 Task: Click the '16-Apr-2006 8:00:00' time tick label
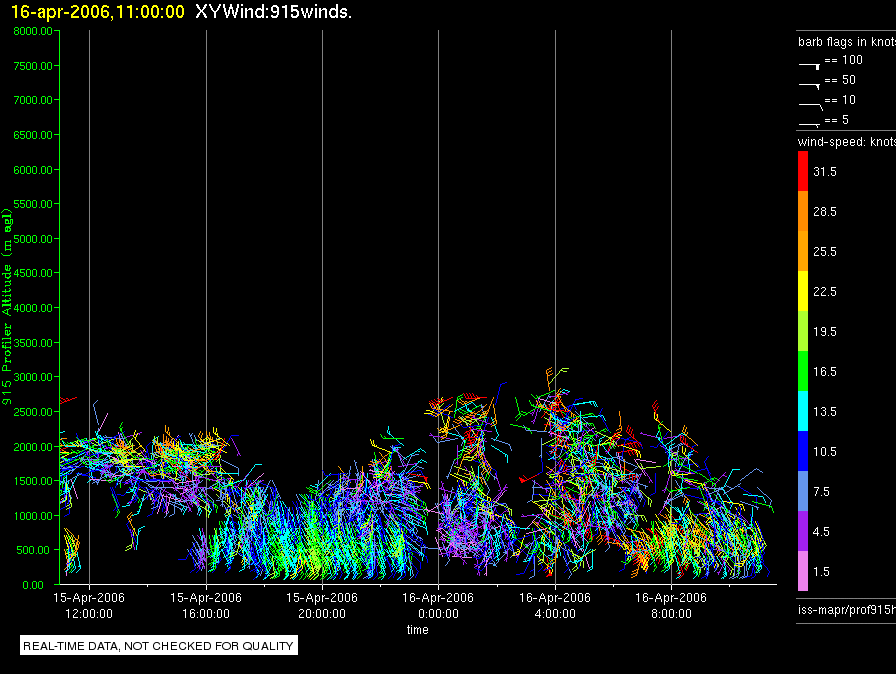[x=671, y=605]
